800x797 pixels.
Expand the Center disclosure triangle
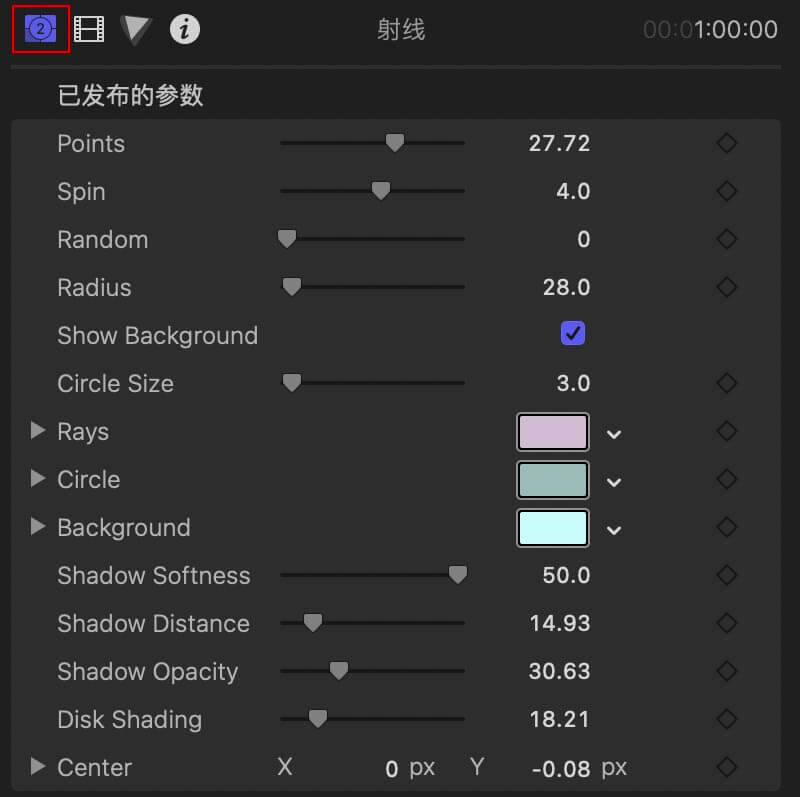click(x=38, y=767)
